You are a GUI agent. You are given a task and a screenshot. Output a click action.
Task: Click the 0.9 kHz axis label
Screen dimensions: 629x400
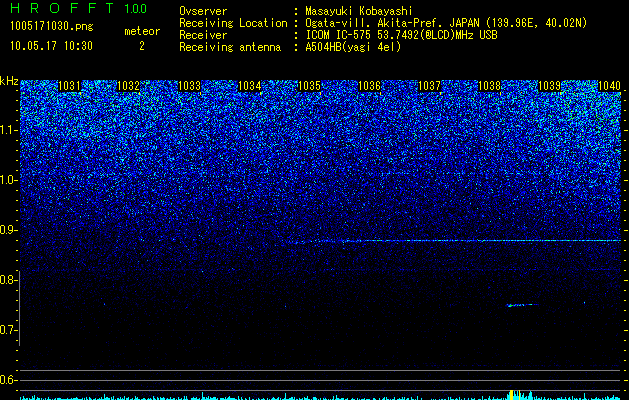pos(8,230)
